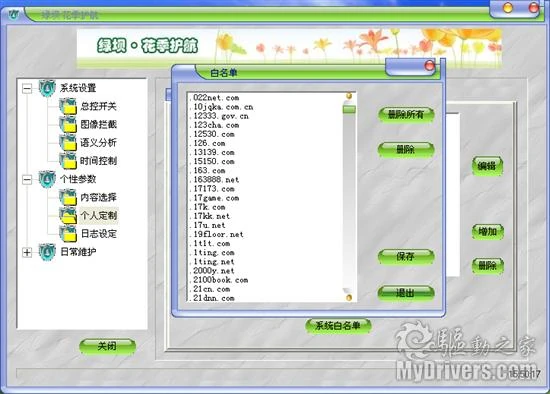550x394 pixels.
Task: Click the 内容选择 folder icon
Action: [68, 197]
